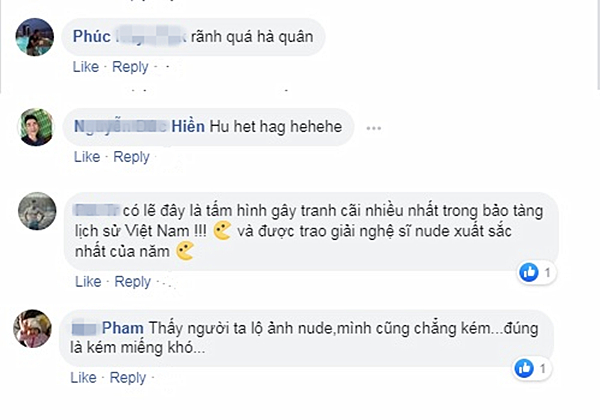Reply to Hiền's comment

pos(130,157)
